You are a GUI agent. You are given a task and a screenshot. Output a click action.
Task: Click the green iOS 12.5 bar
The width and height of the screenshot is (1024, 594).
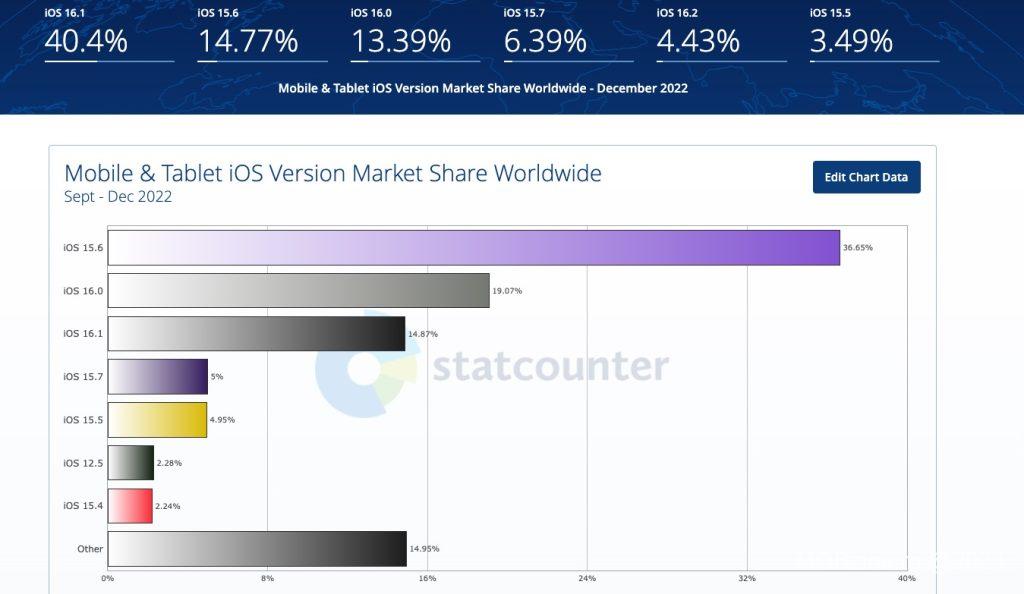tap(131, 463)
